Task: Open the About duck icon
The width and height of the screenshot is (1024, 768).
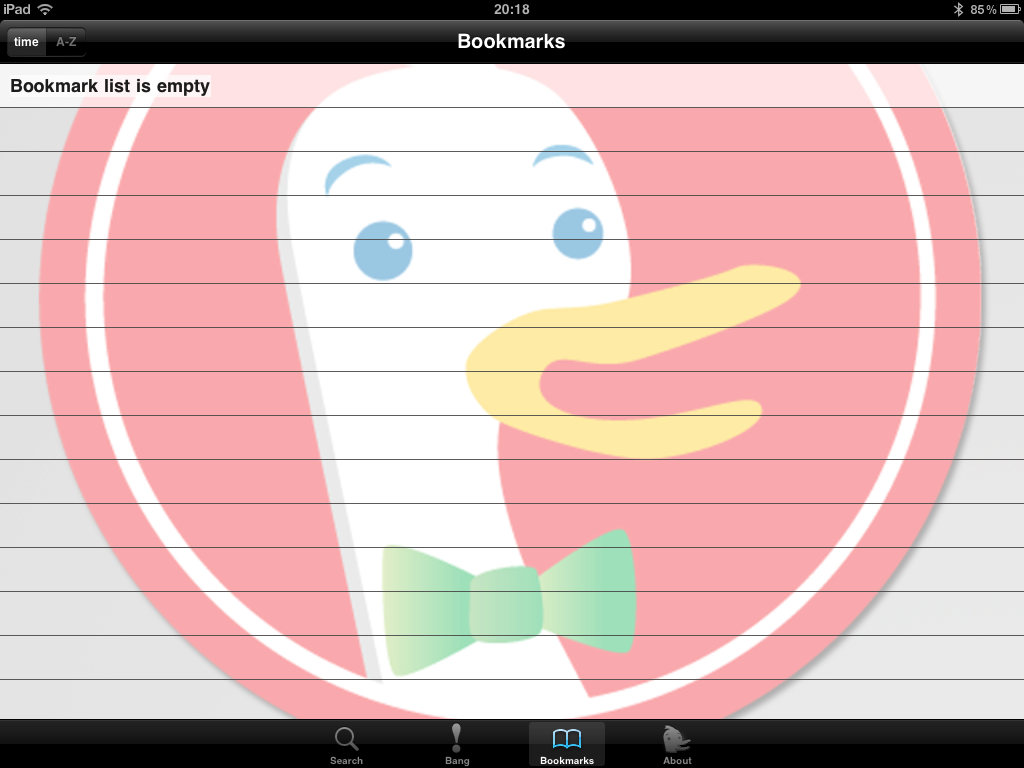Action: tap(677, 740)
